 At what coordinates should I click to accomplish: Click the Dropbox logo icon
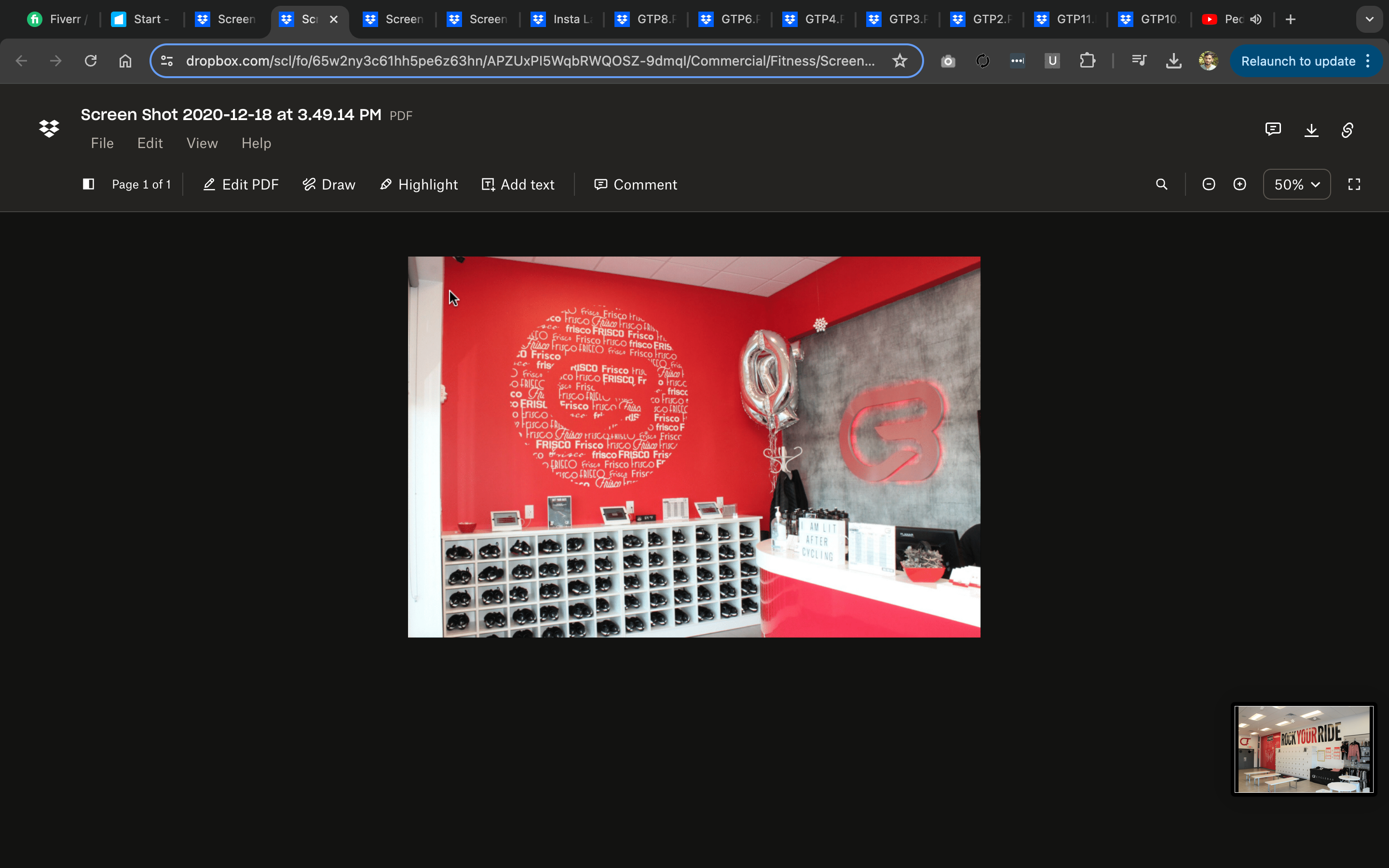[49, 129]
